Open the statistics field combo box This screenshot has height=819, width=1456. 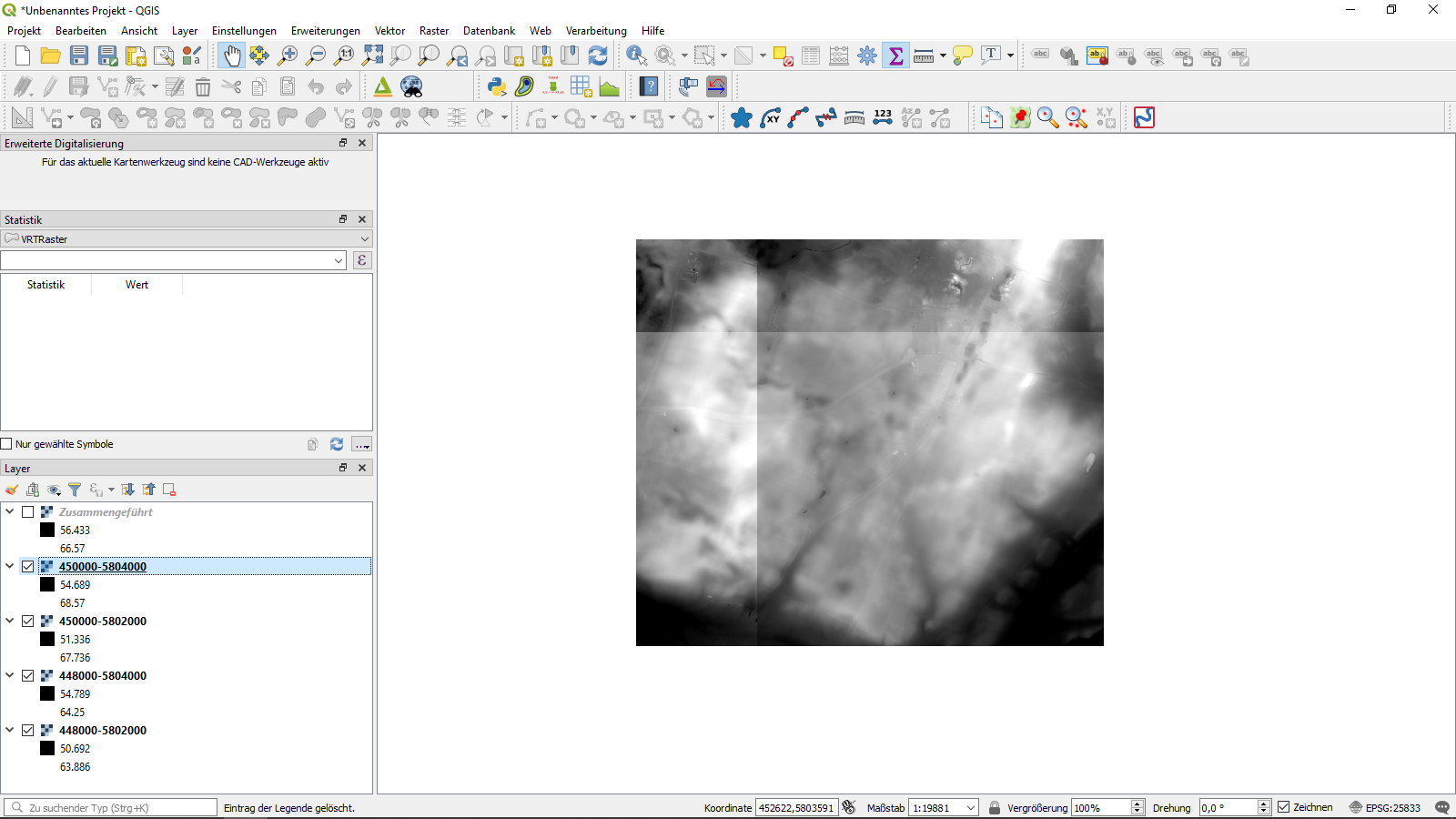[x=174, y=260]
